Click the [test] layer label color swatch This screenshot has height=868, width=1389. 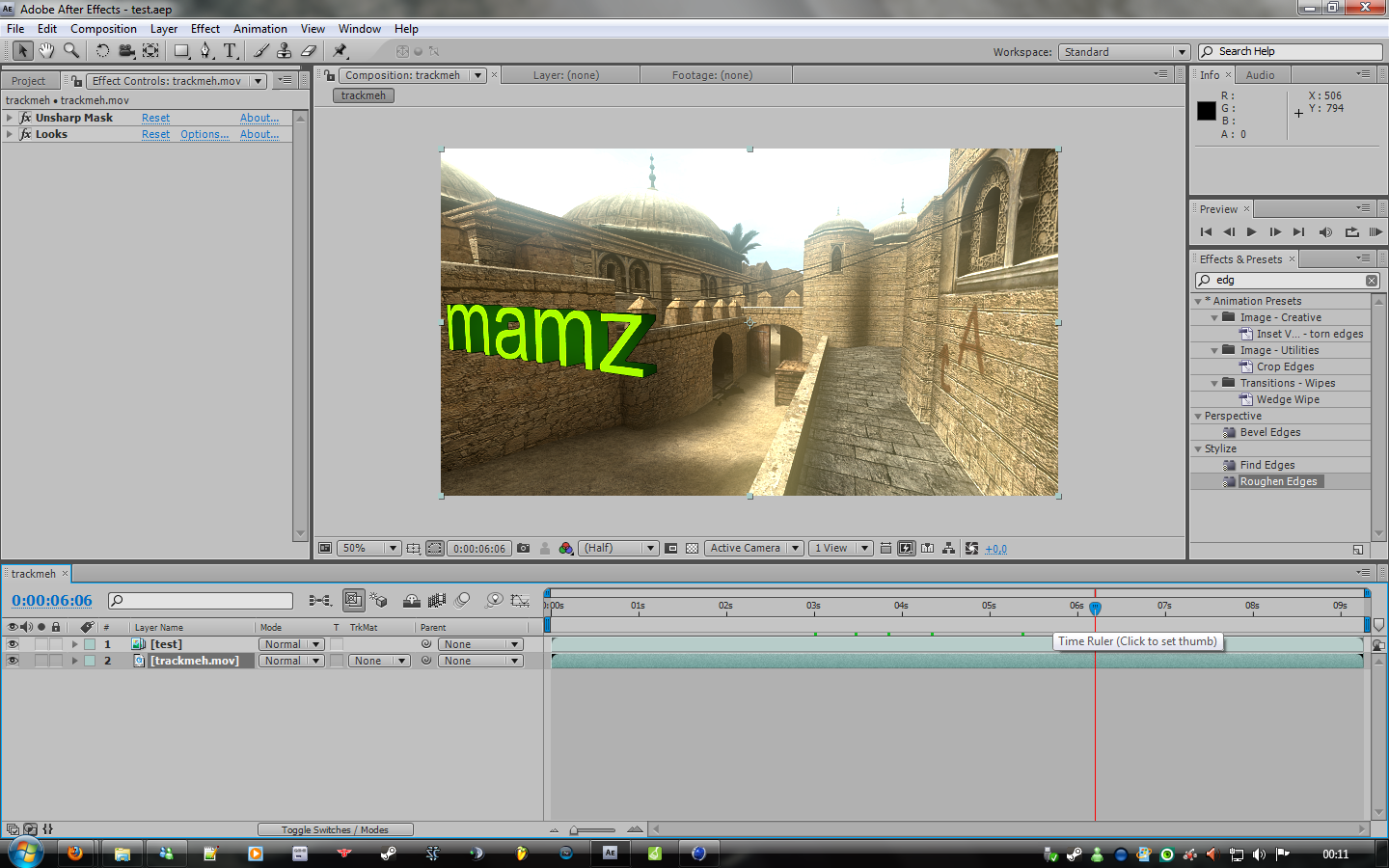tap(90, 644)
